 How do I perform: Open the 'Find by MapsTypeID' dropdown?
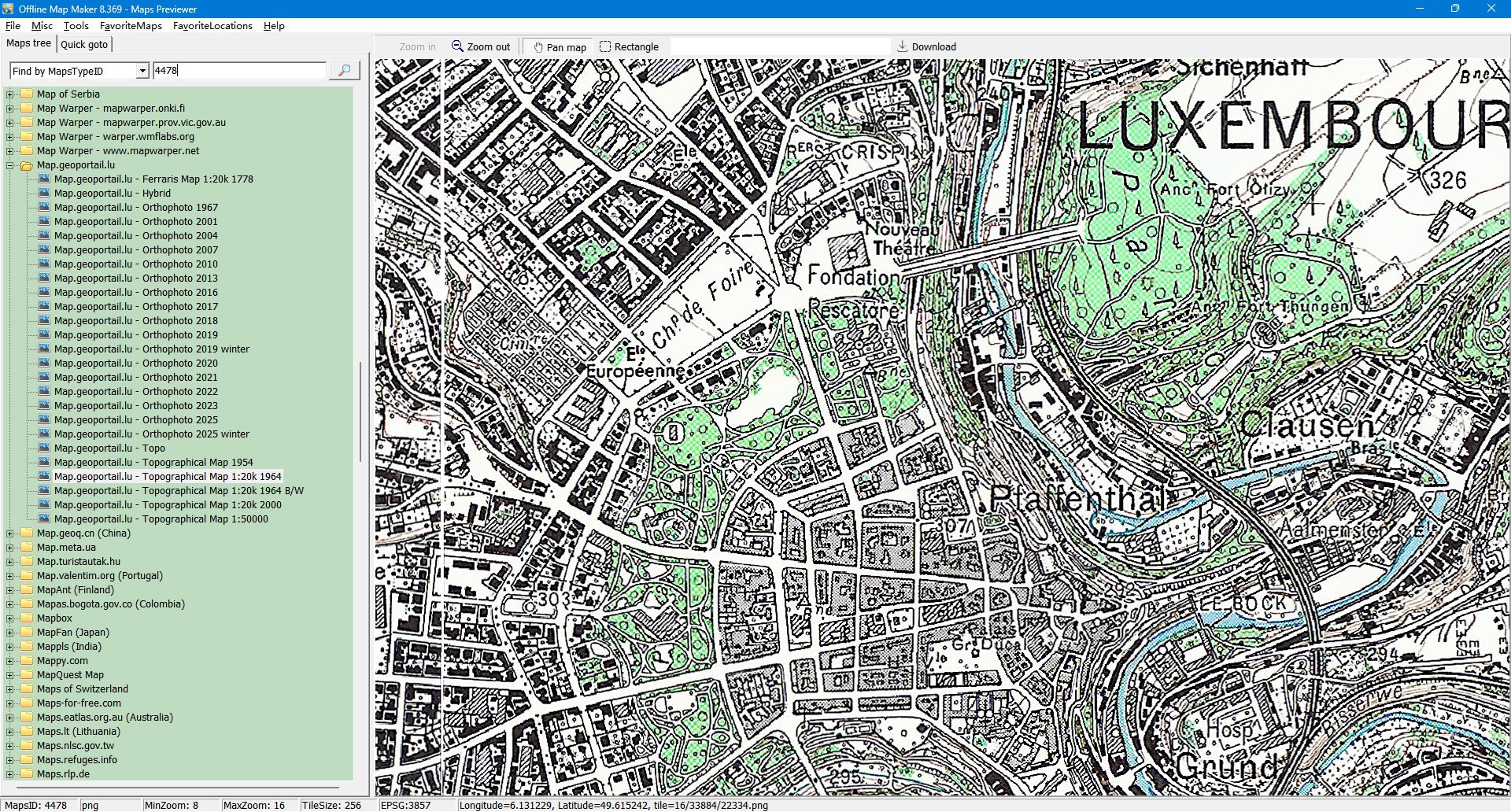(142, 71)
